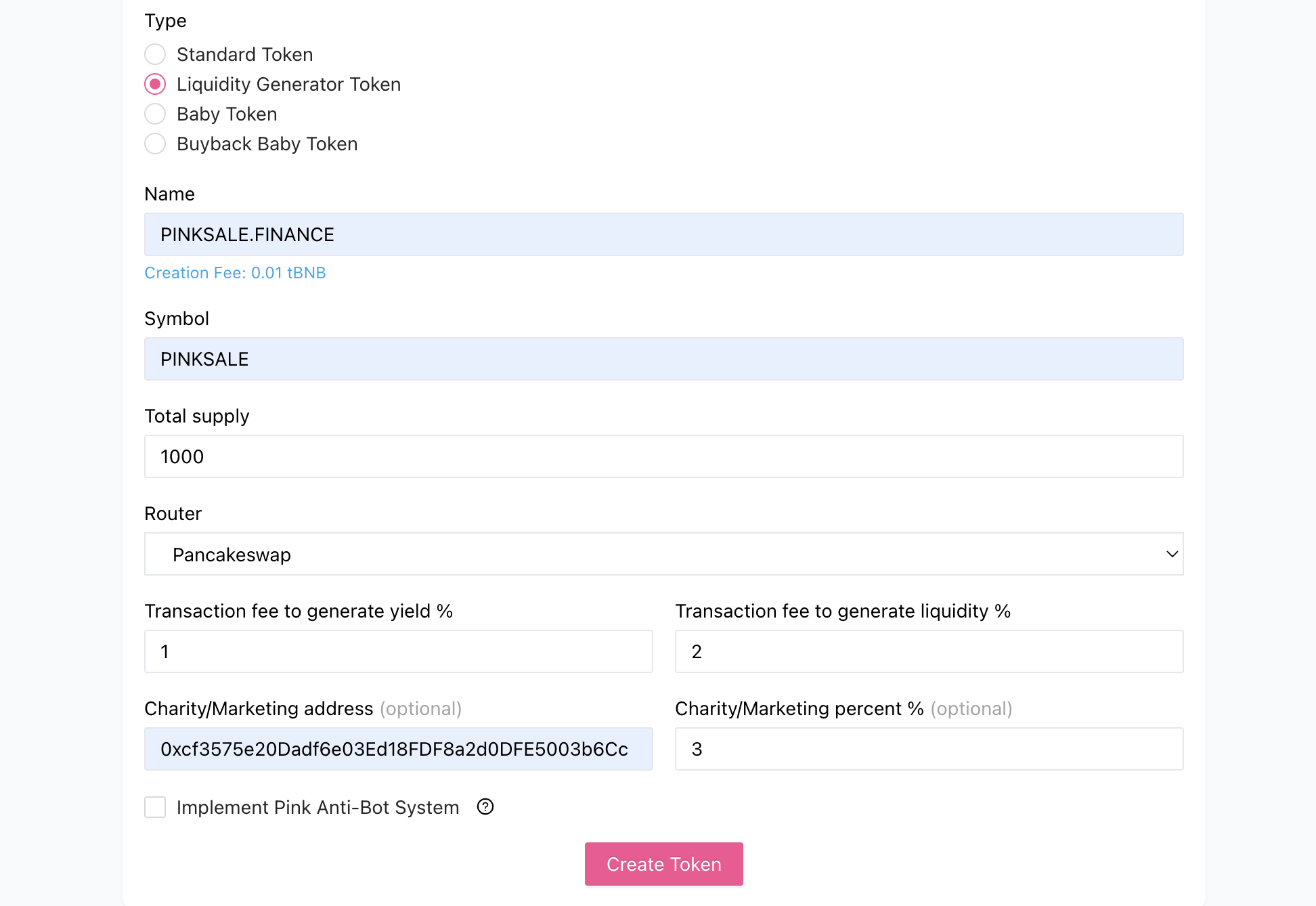
Task: Click the Charity/Marketing percent field
Action: 929,749
